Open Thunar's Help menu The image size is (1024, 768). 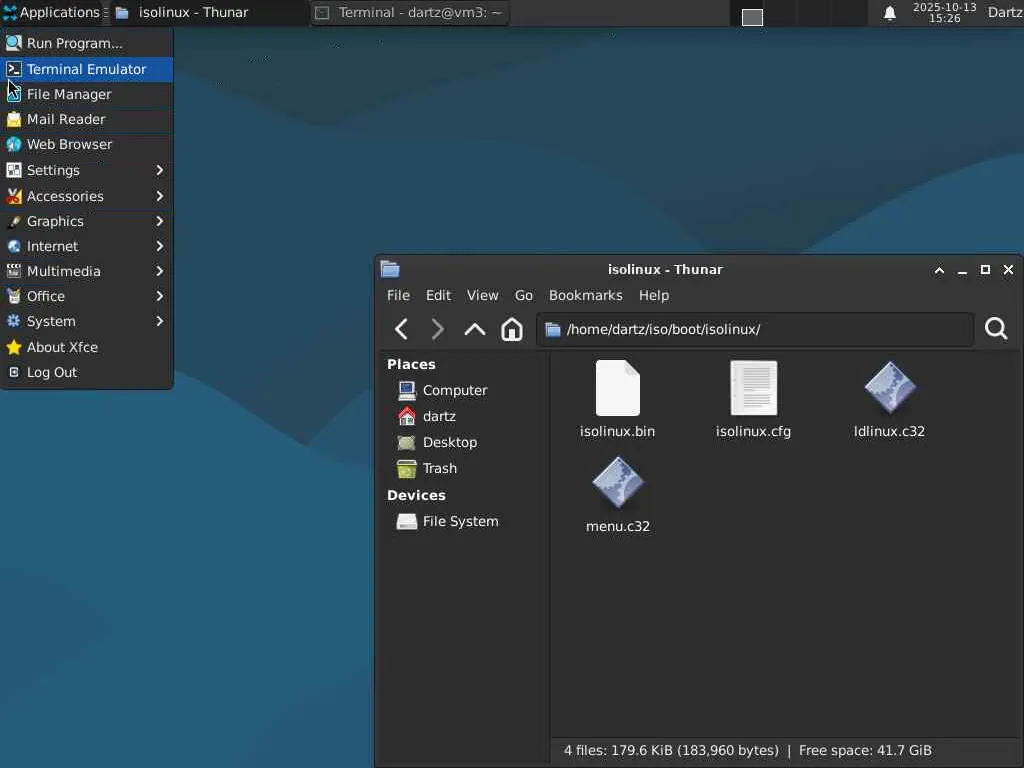pyautogui.click(x=654, y=295)
